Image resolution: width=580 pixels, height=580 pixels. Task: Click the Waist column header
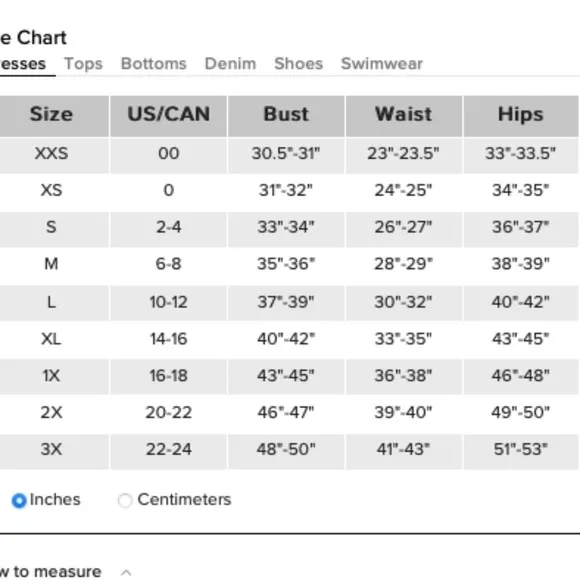pyautogui.click(x=404, y=116)
